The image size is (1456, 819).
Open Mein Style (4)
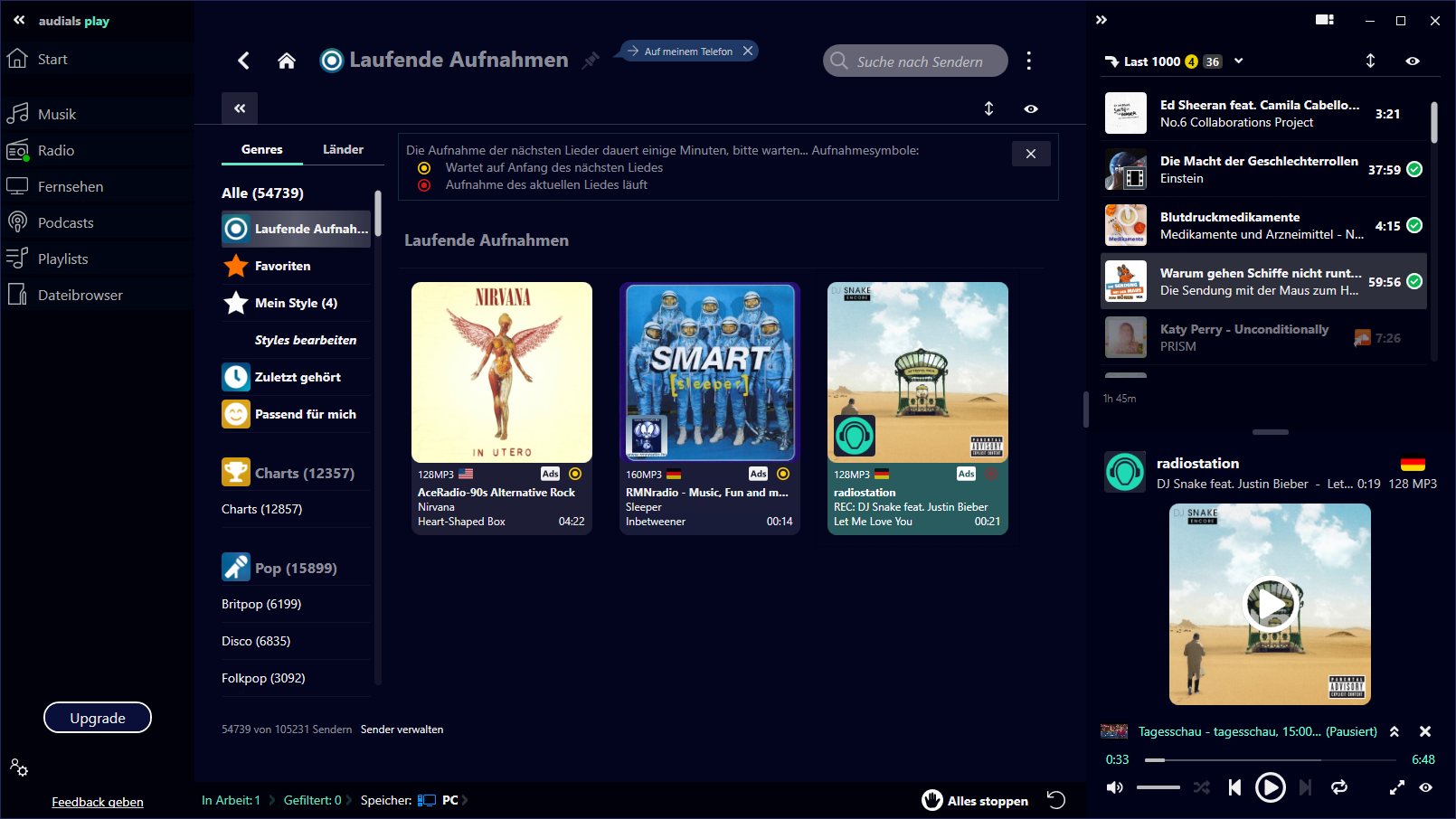tap(296, 303)
